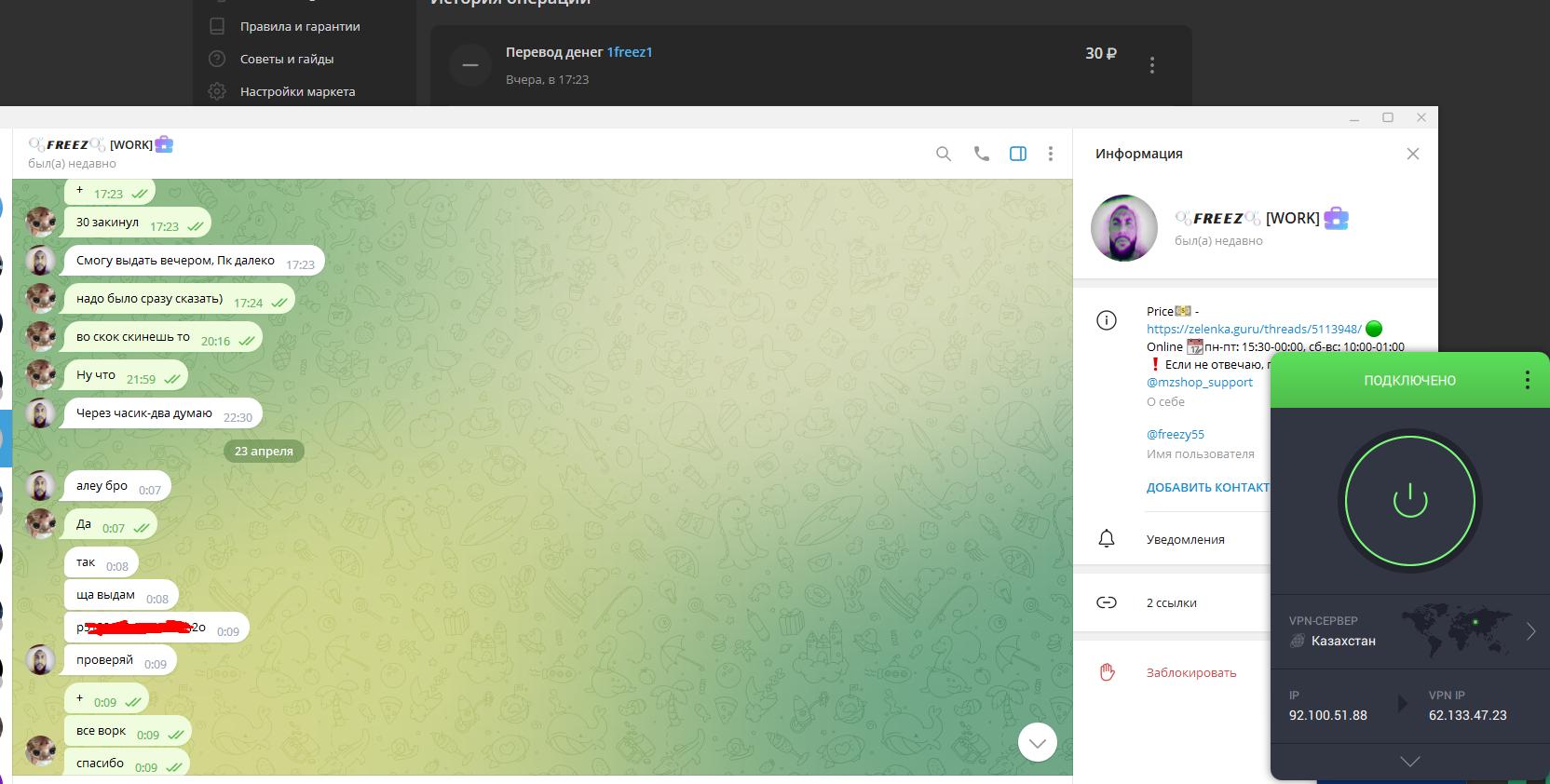Open the 2 ссылки shared links
Screen dimensions: 1550x784
click(x=1172, y=602)
